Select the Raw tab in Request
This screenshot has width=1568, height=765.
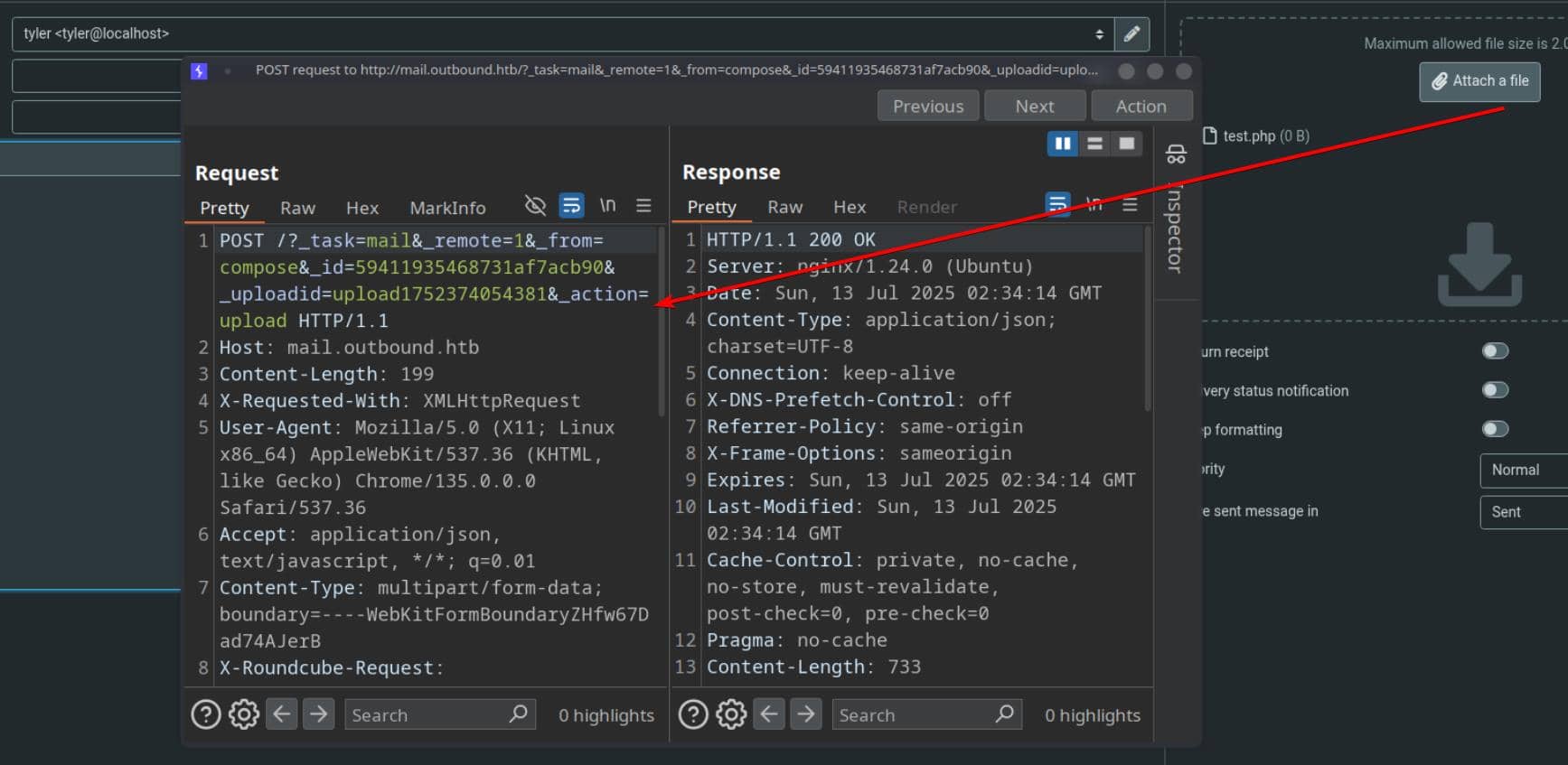[297, 208]
